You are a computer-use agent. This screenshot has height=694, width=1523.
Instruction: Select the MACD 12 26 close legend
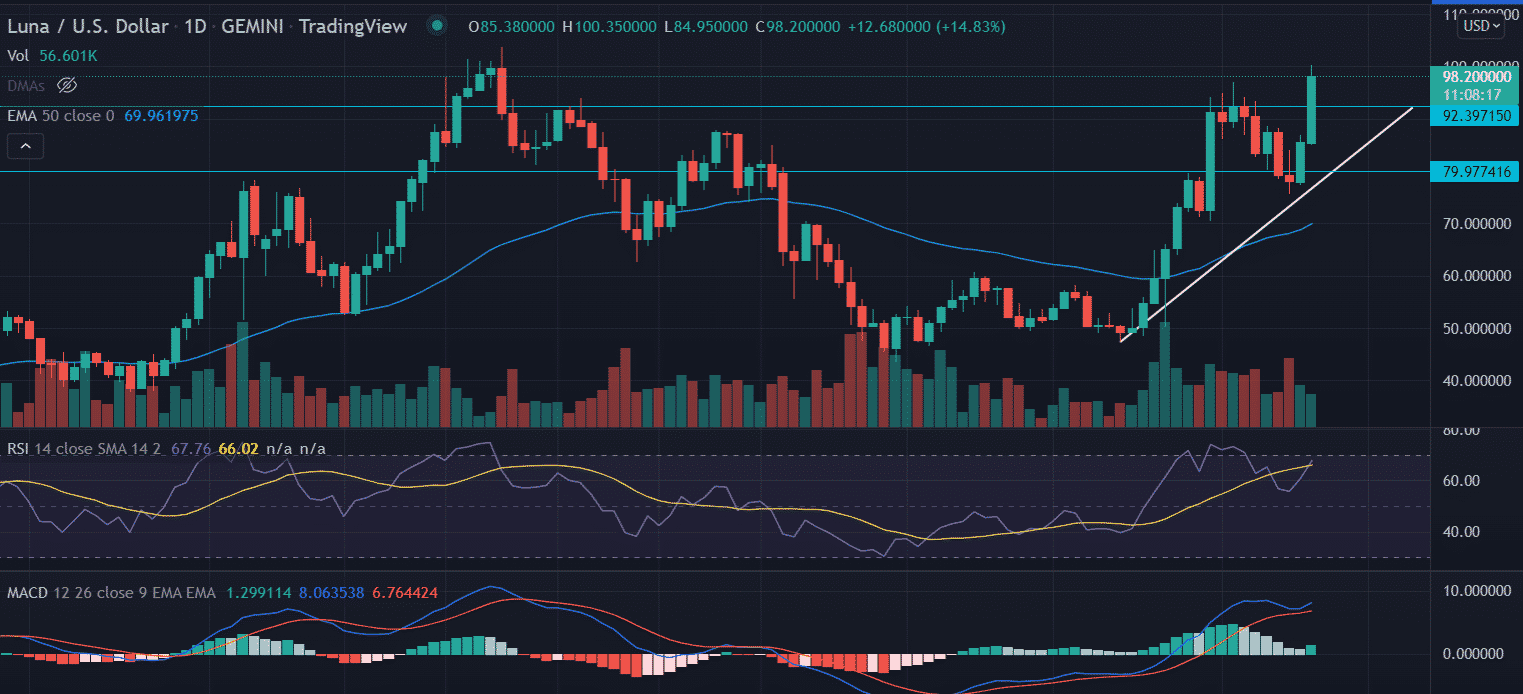click(x=111, y=594)
